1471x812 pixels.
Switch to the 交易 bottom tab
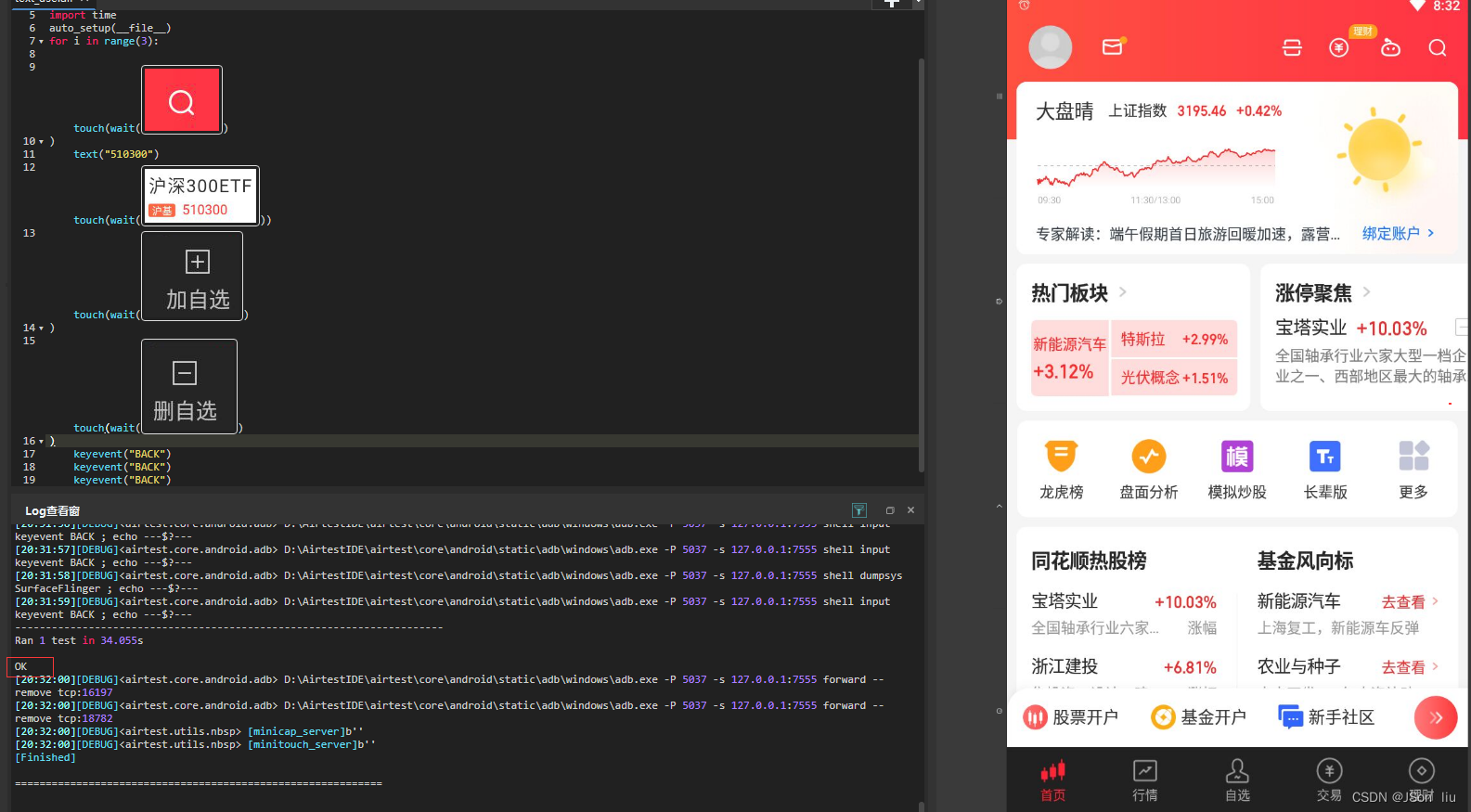point(1329,781)
